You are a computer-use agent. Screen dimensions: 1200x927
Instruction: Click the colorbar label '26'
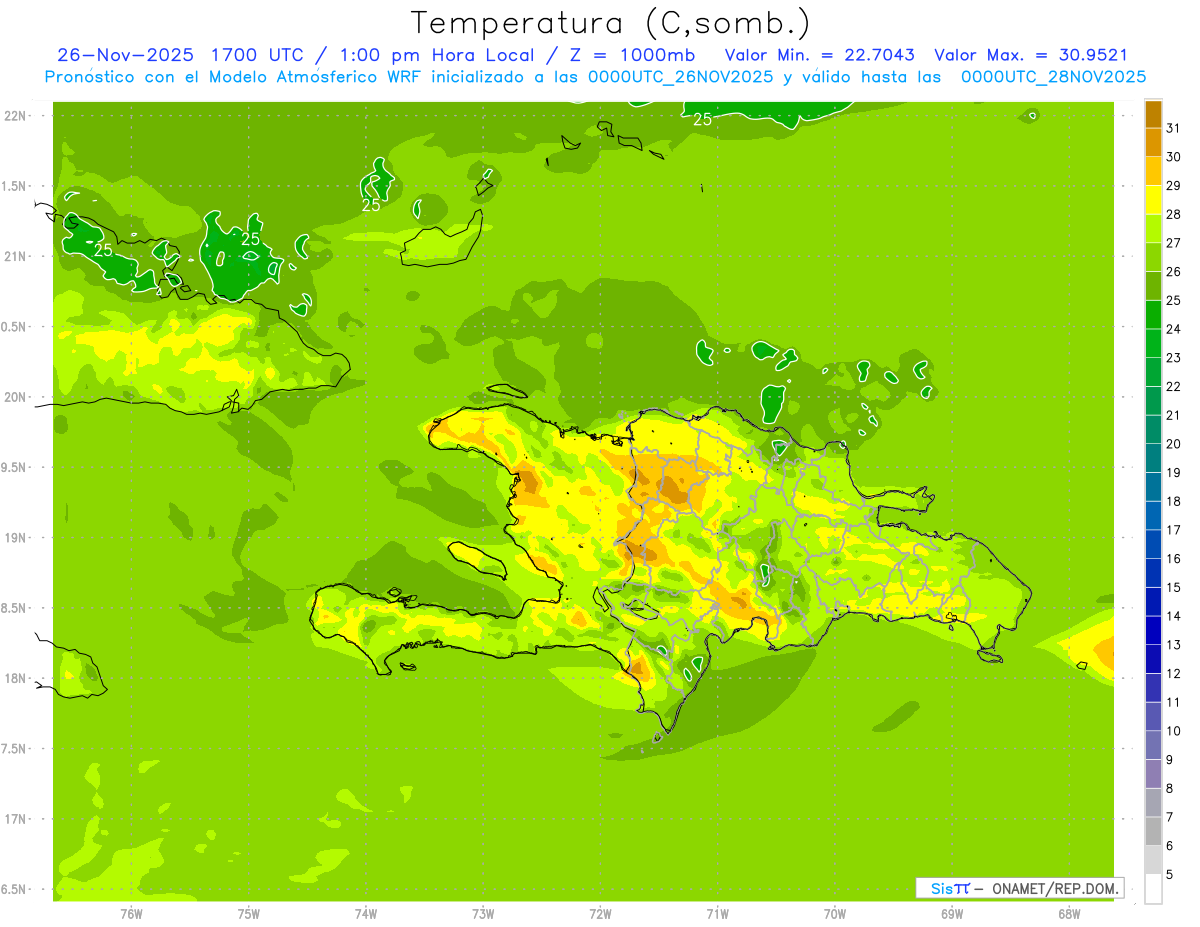pyautogui.click(x=1173, y=271)
